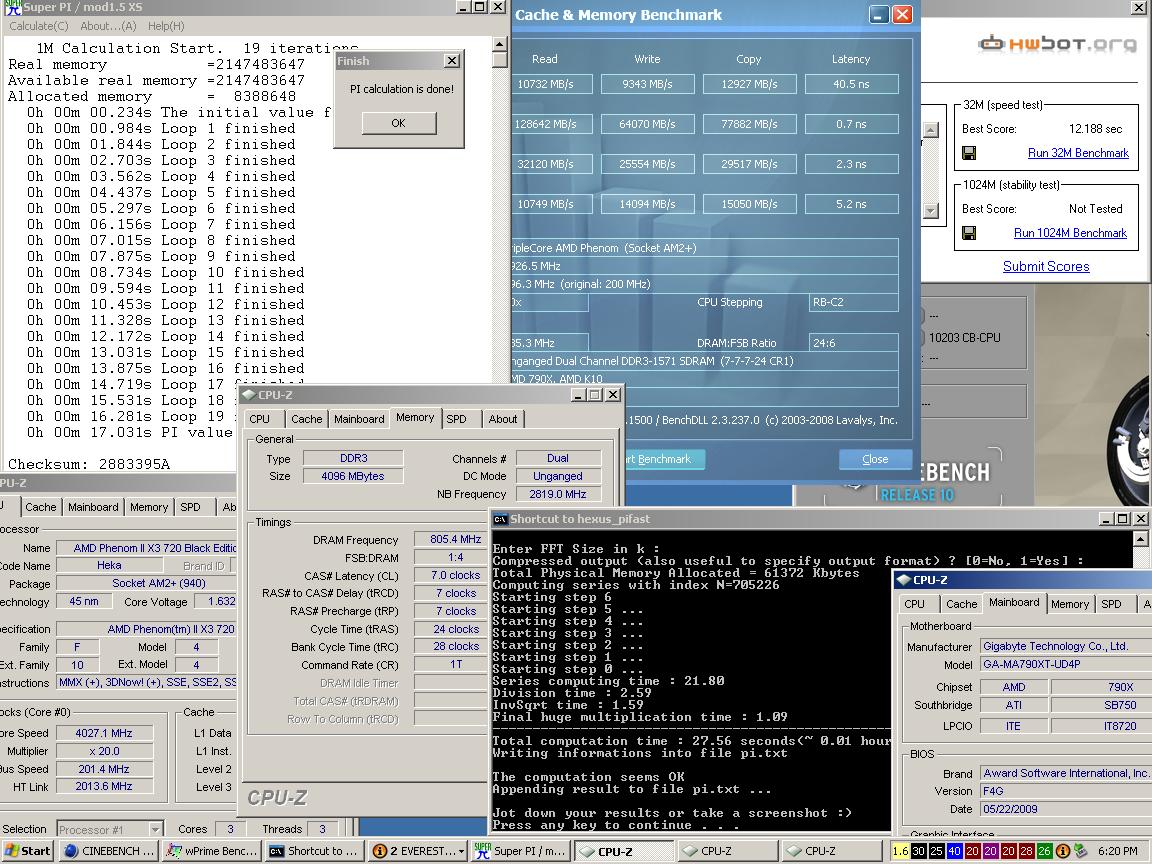Open the Calculate menu in Super PI

(38, 26)
